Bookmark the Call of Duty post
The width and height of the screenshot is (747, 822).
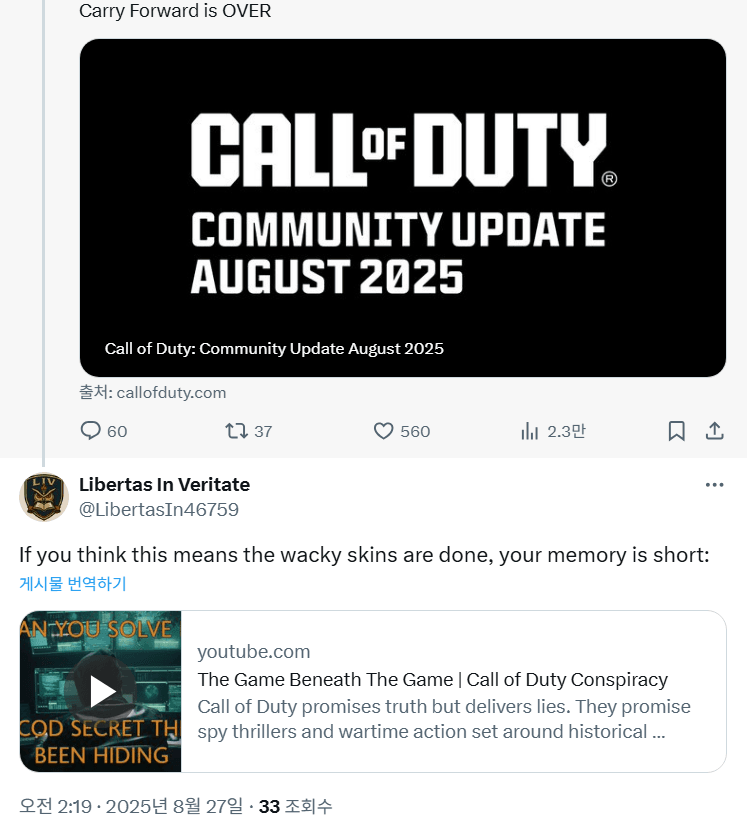(676, 431)
